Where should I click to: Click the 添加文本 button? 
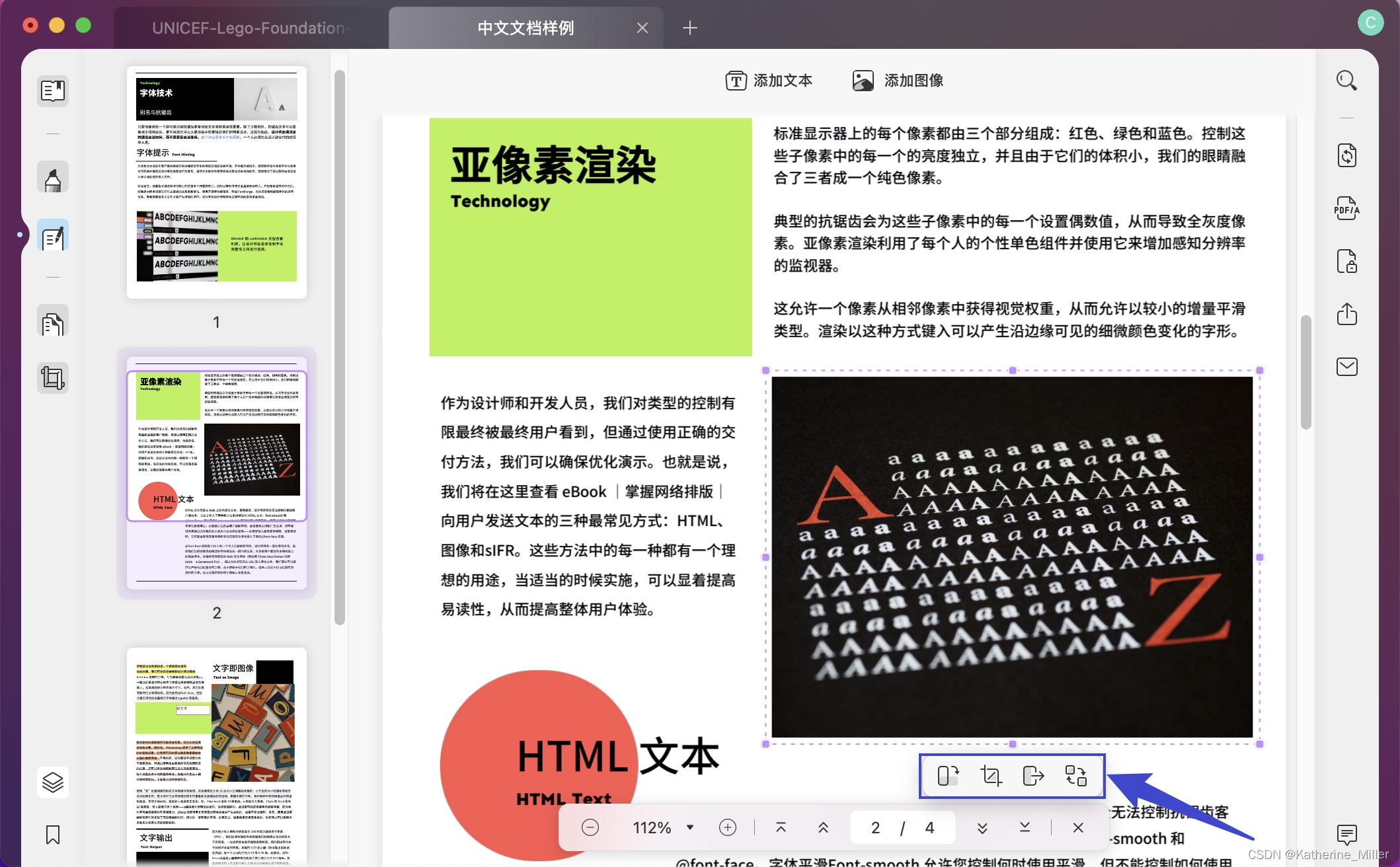coord(769,81)
